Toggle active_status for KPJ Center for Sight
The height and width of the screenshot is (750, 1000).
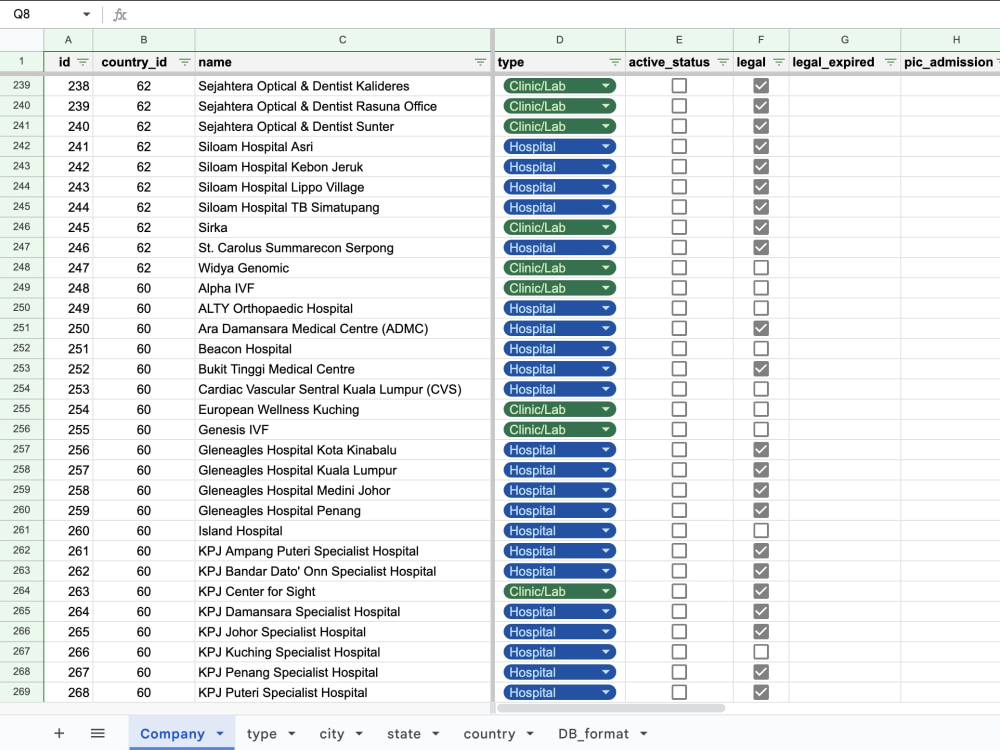679,591
